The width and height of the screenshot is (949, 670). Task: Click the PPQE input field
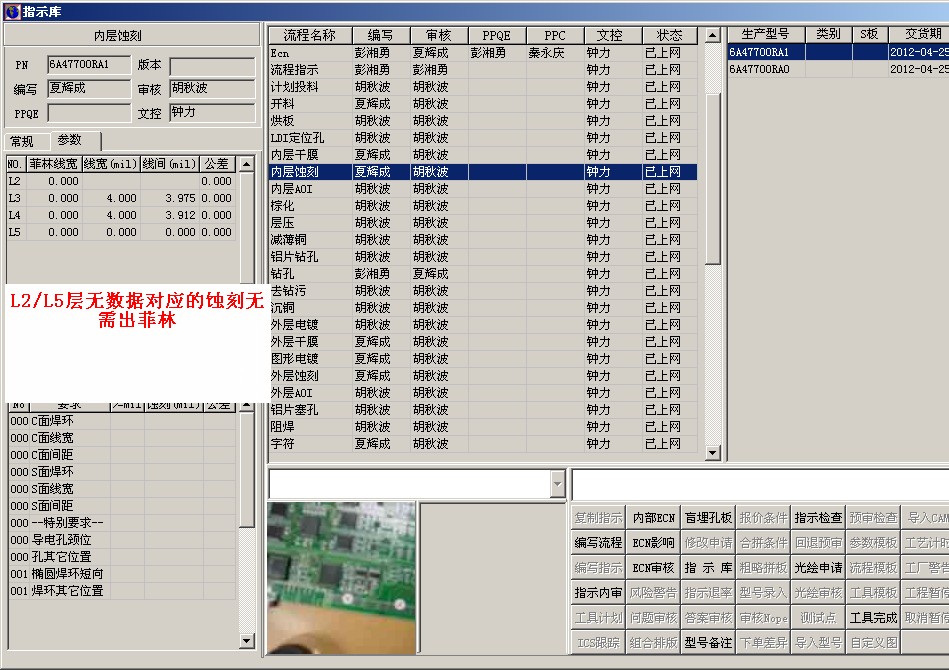coord(89,113)
